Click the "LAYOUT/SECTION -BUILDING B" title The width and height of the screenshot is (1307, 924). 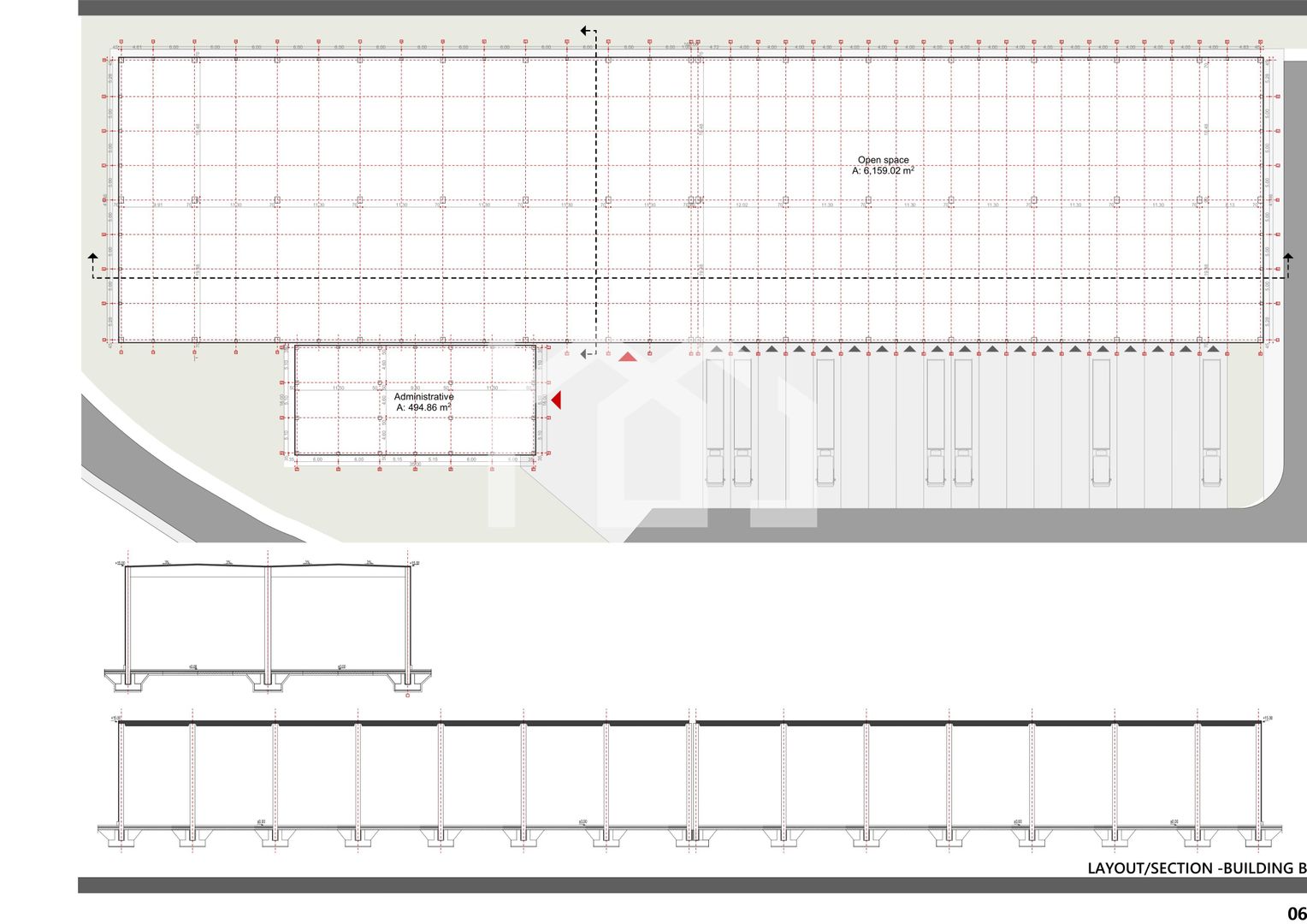[1197, 868]
